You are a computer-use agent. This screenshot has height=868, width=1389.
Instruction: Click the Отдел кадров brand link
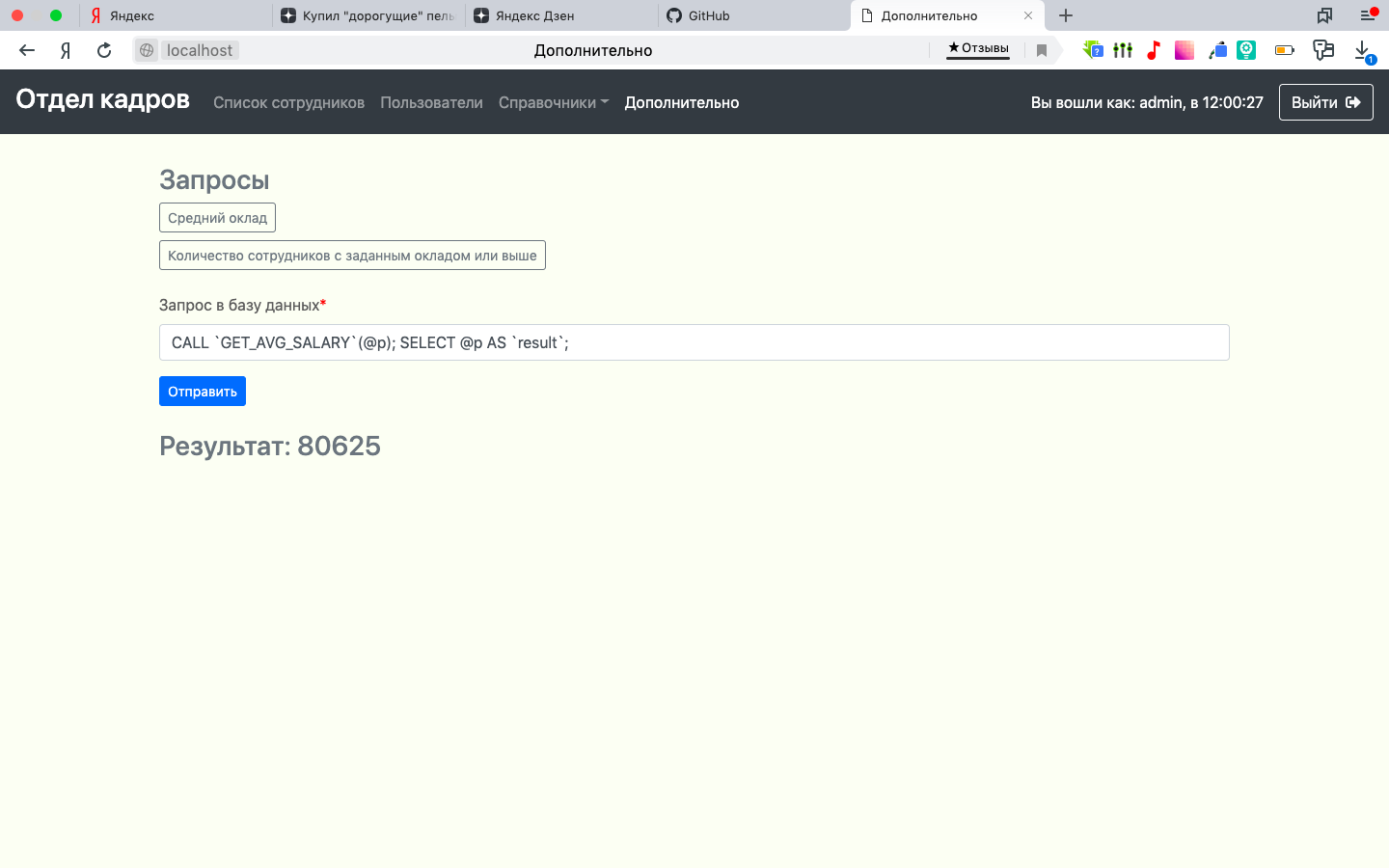pos(102,99)
